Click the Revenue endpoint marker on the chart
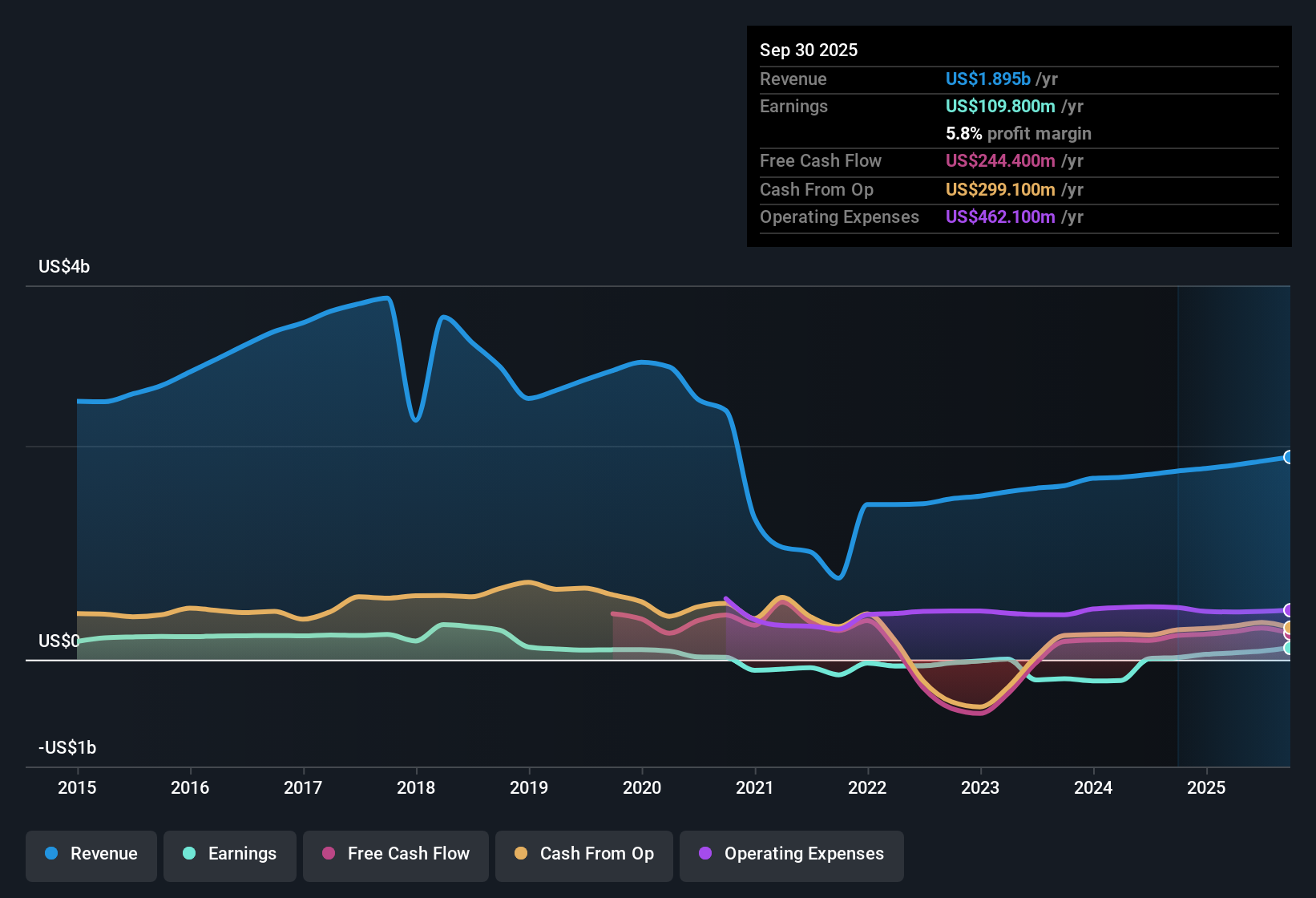 point(1289,456)
